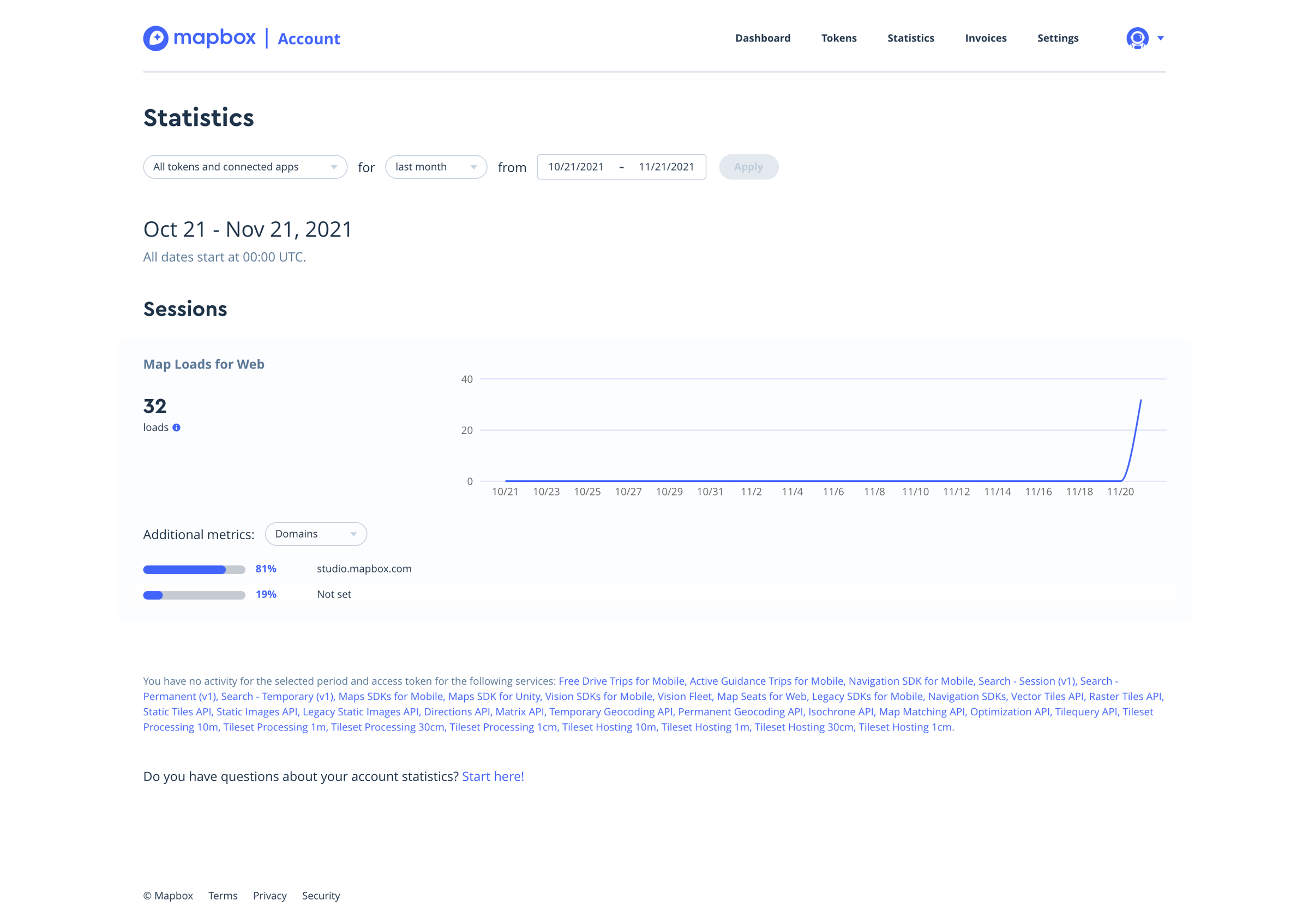1309x924 pixels.
Task: Open the Maps SDK for Unity link
Action: click(x=494, y=696)
